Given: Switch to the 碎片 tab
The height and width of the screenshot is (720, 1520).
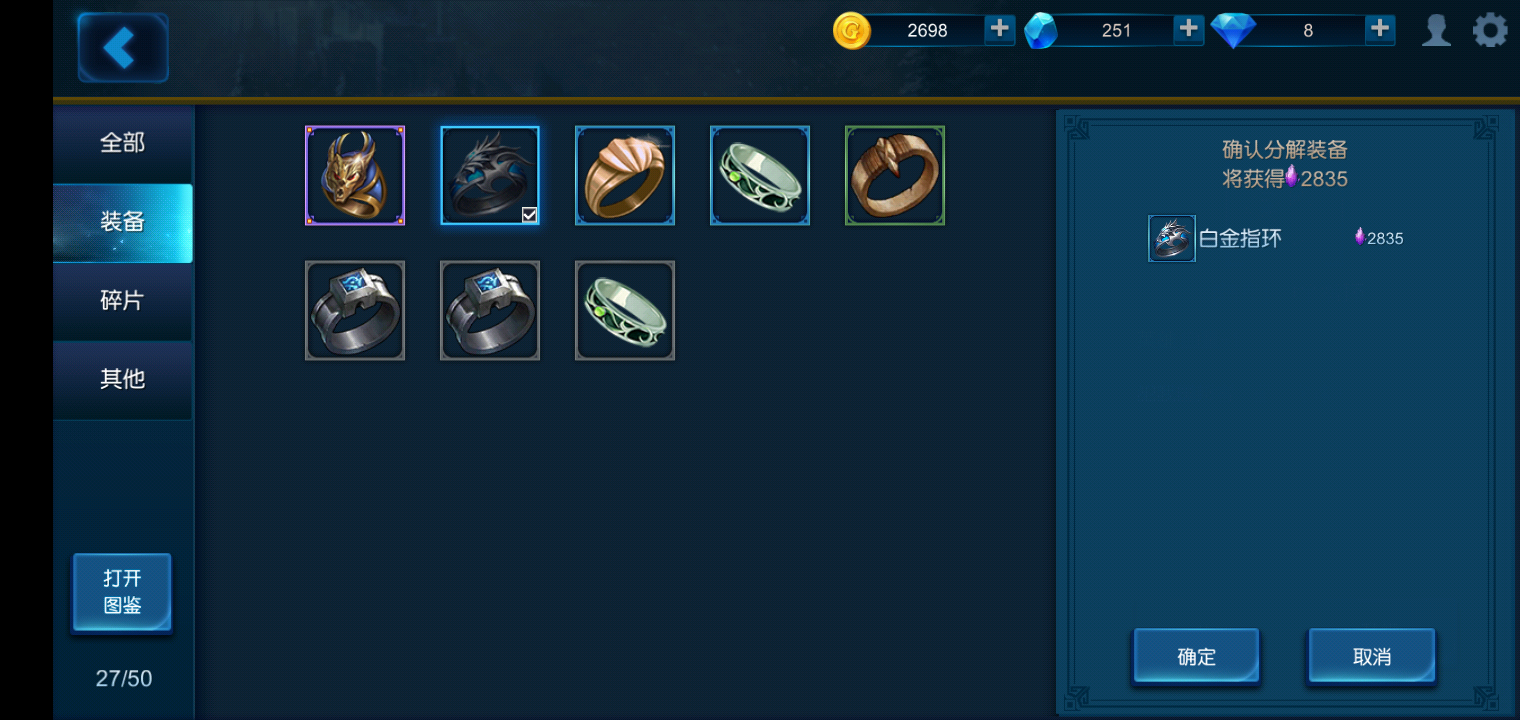Looking at the screenshot, I should (123, 301).
